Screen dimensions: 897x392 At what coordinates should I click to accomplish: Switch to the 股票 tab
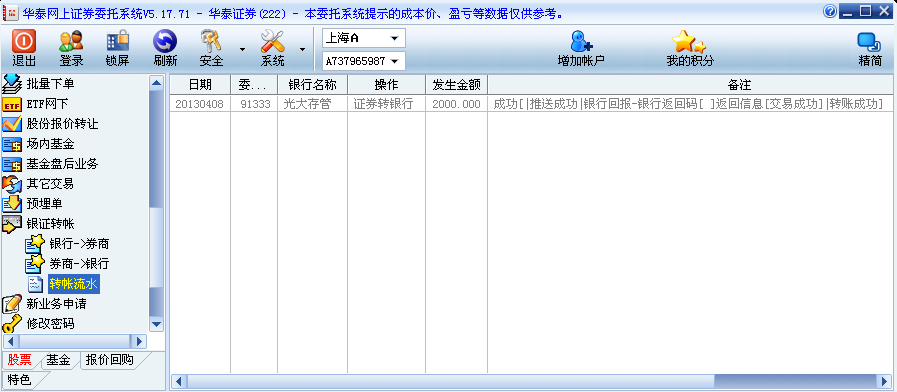coord(19,360)
